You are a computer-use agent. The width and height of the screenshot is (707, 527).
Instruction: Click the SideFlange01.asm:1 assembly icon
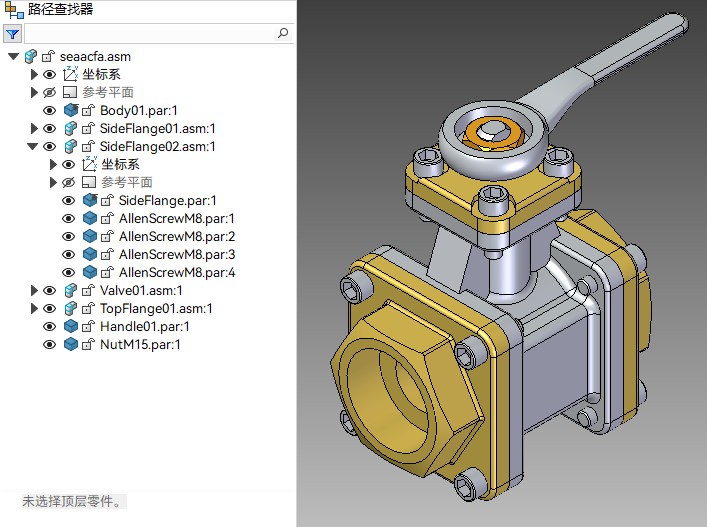click(x=71, y=128)
